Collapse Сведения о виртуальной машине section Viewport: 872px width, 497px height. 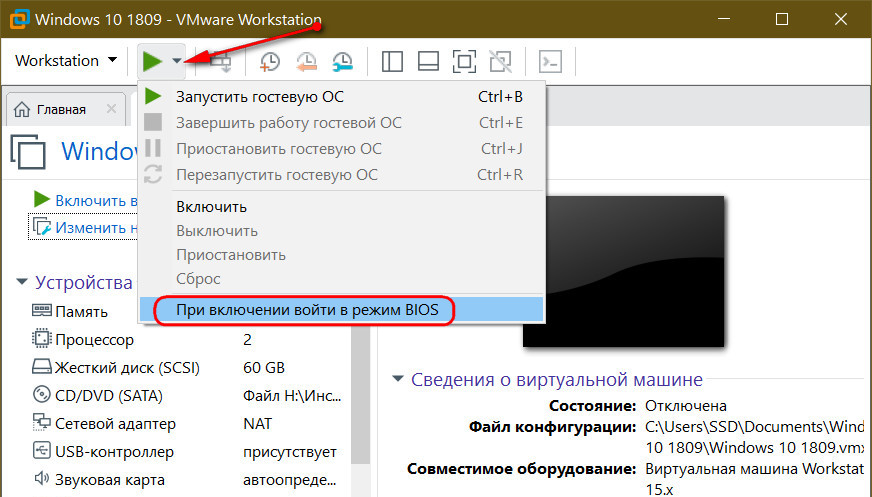coord(398,379)
